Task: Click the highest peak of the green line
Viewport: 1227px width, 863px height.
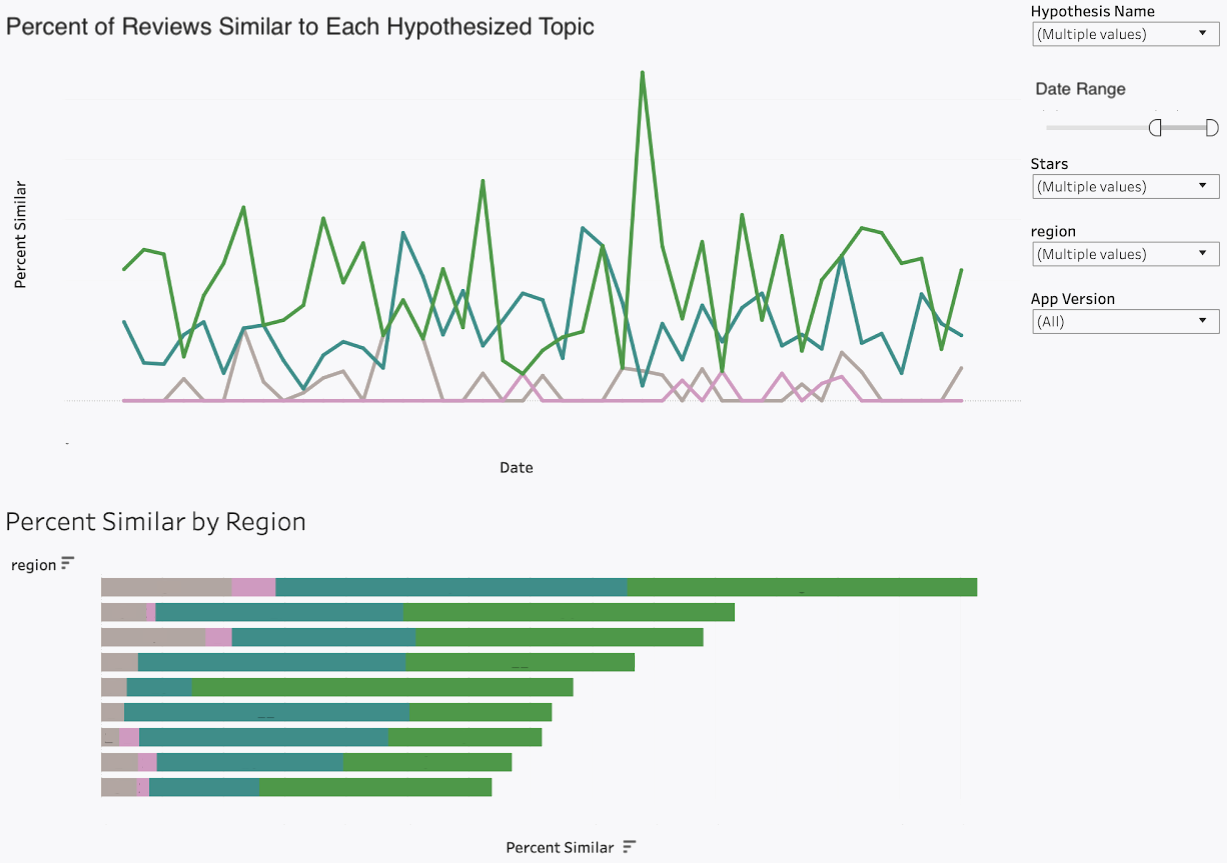Action: point(642,73)
